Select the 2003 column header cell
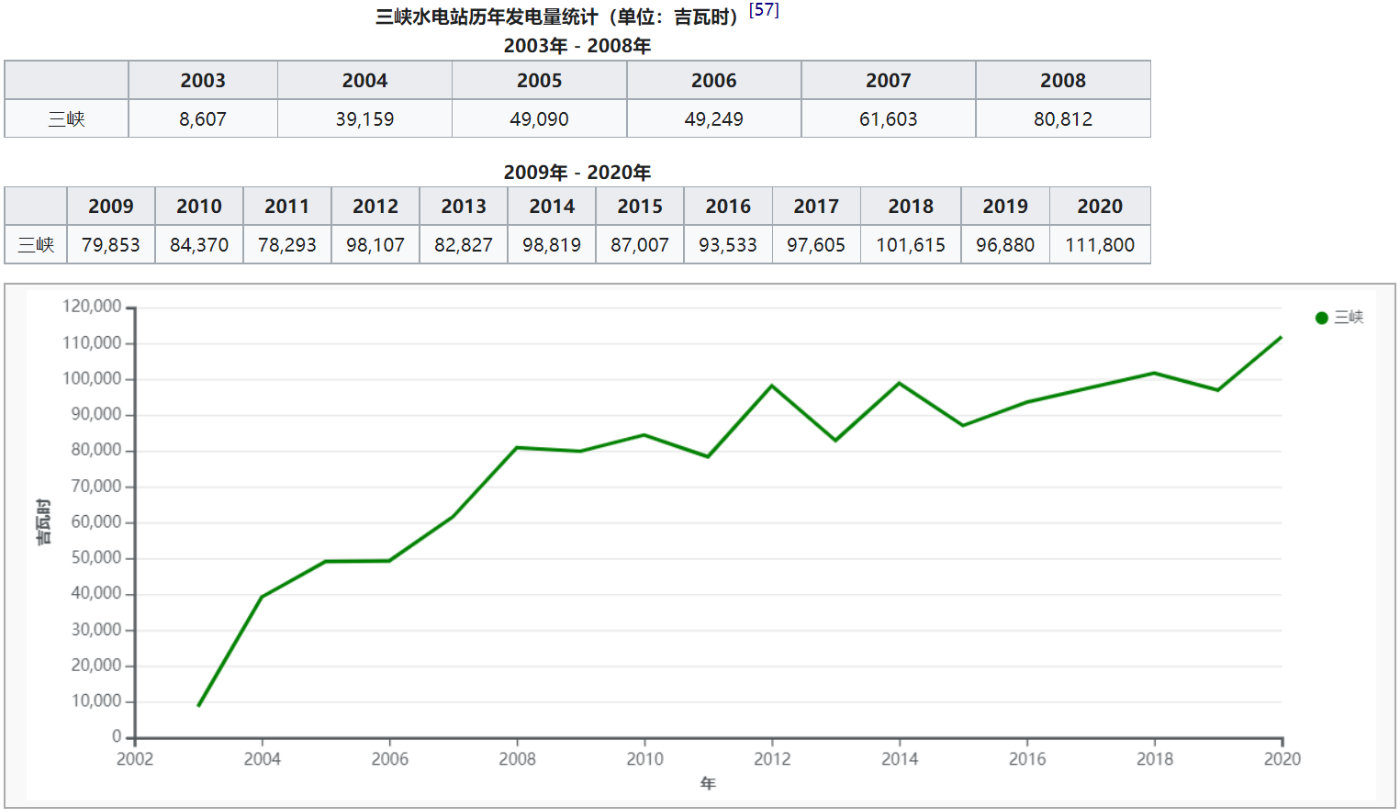The width and height of the screenshot is (1400, 812). 203,80
